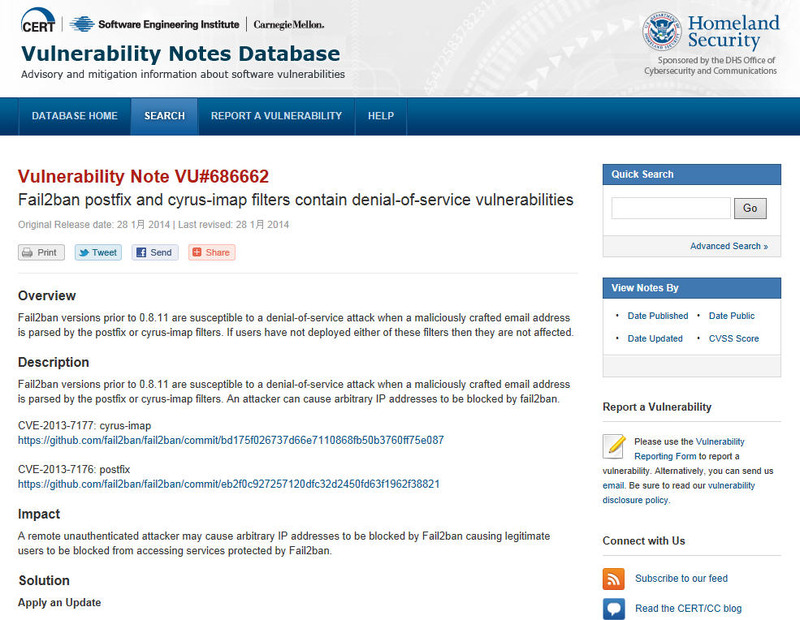The width and height of the screenshot is (800, 620).
Task: Click the vulnerability report notepad icon
Action: point(615,445)
